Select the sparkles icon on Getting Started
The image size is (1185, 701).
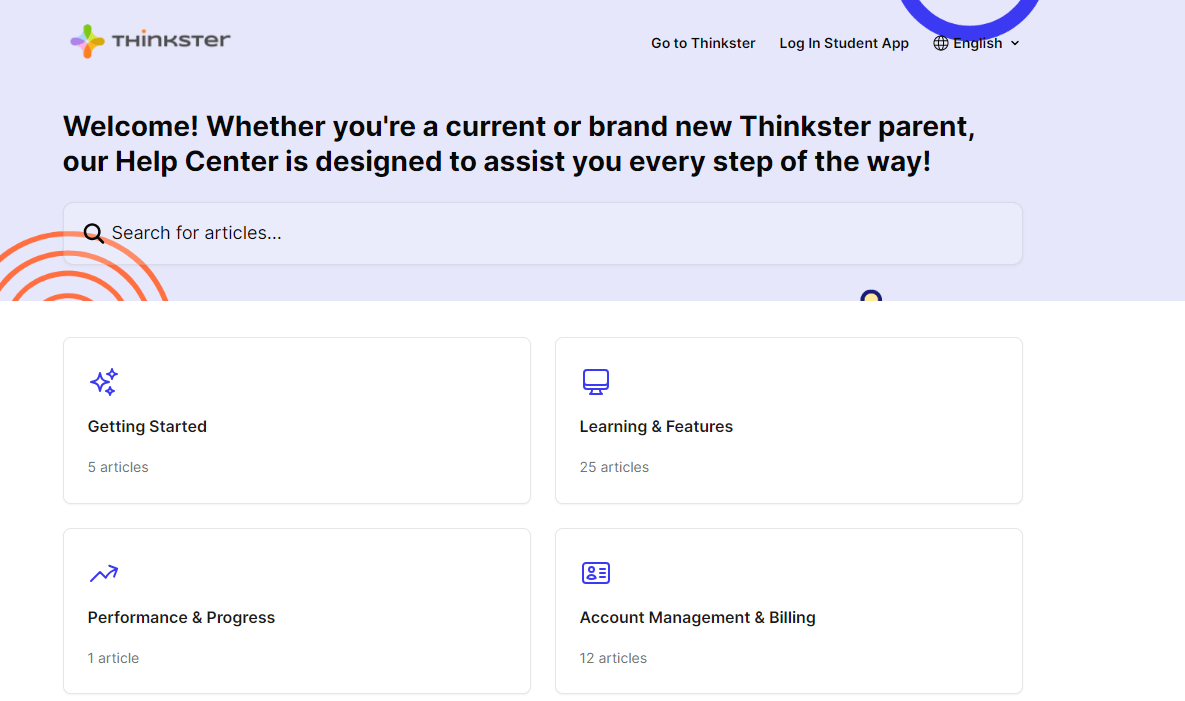pyautogui.click(x=103, y=382)
